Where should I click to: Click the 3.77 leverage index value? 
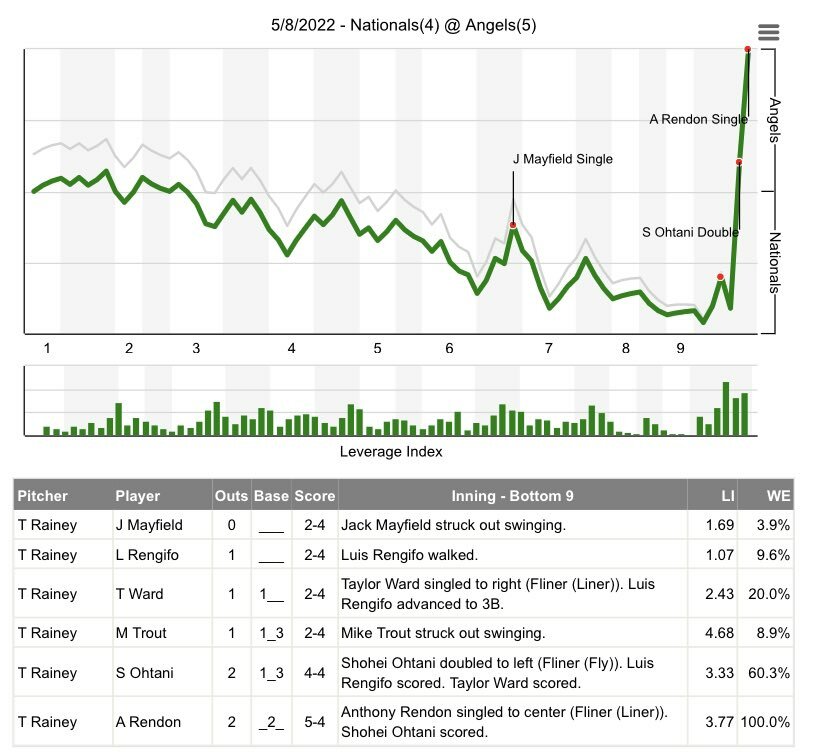pos(720,722)
